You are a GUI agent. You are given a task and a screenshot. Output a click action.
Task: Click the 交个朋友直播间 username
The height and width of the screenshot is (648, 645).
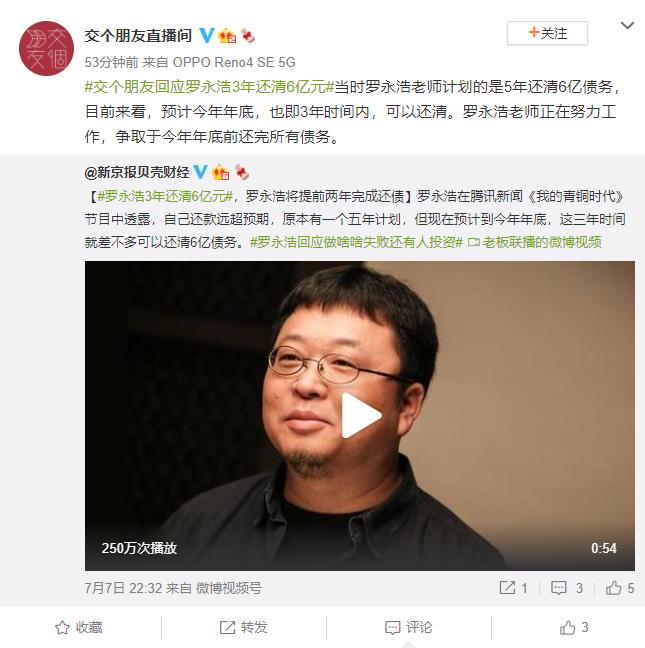tap(138, 36)
